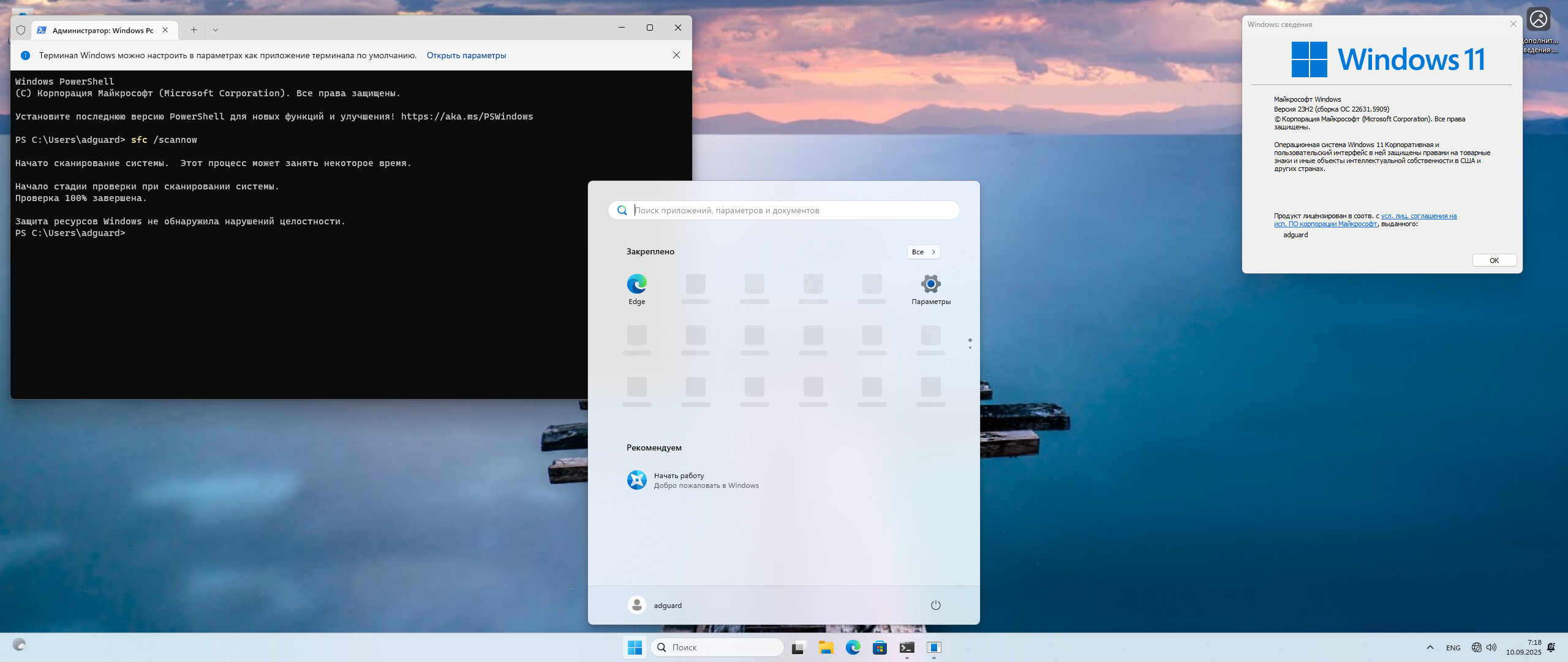Switch to the winver taskbar icon
The height and width of the screenshot is (662, 1568).
pos(933,647)
